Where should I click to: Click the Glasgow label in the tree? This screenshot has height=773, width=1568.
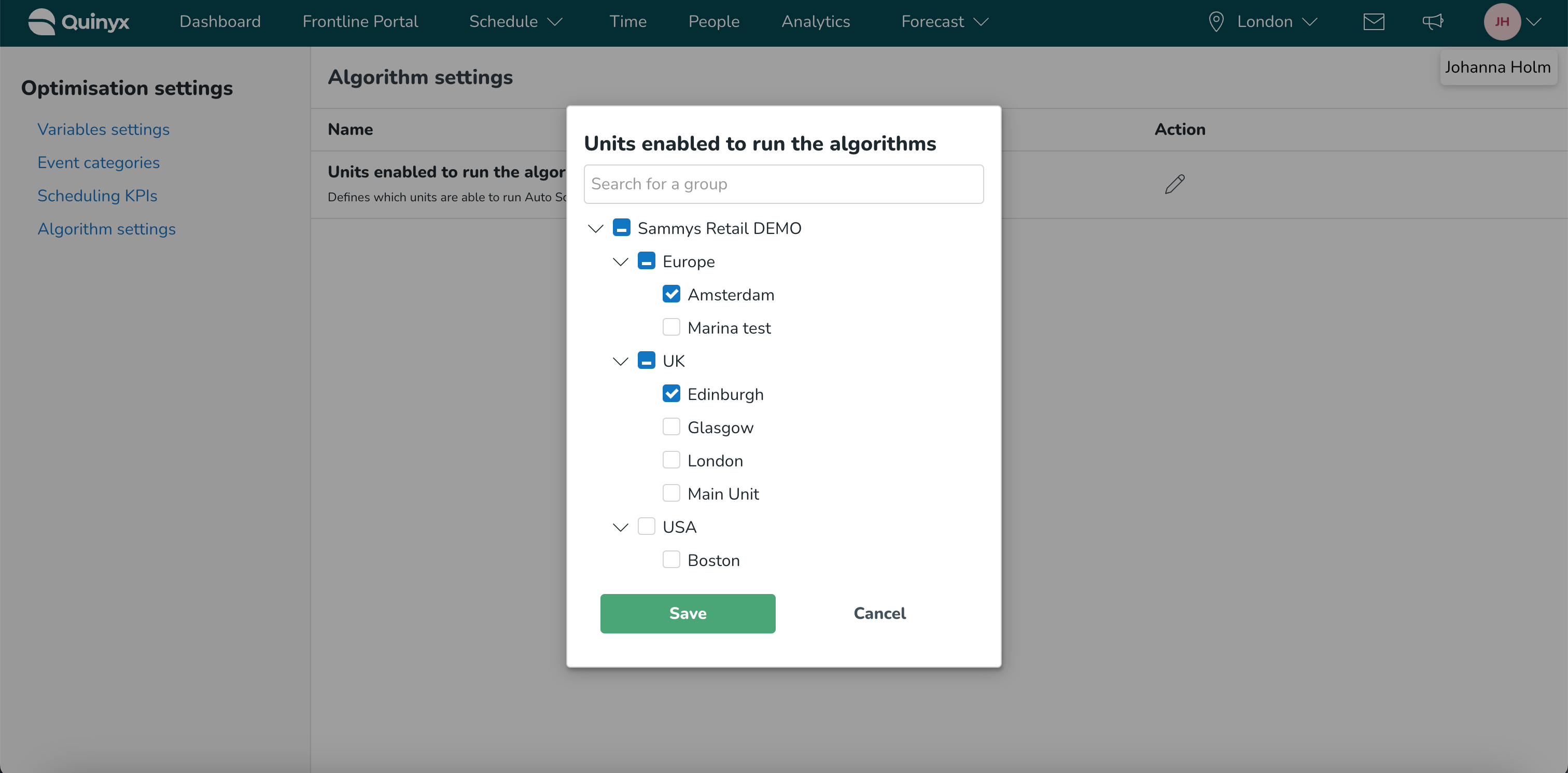pos(720,427)
